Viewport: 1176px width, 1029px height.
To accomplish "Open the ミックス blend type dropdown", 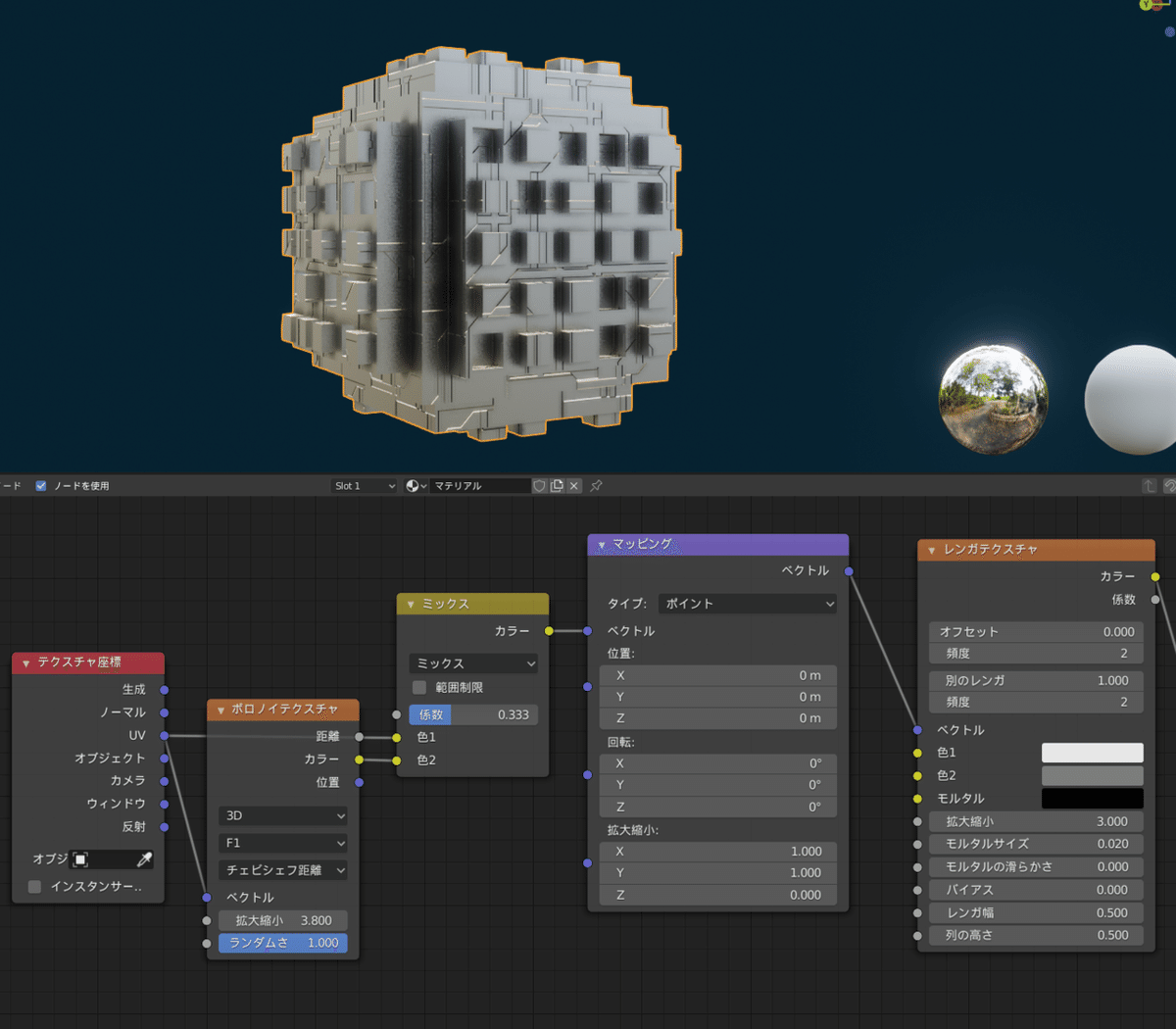I will pyautogui.click(x=474, y=663).
